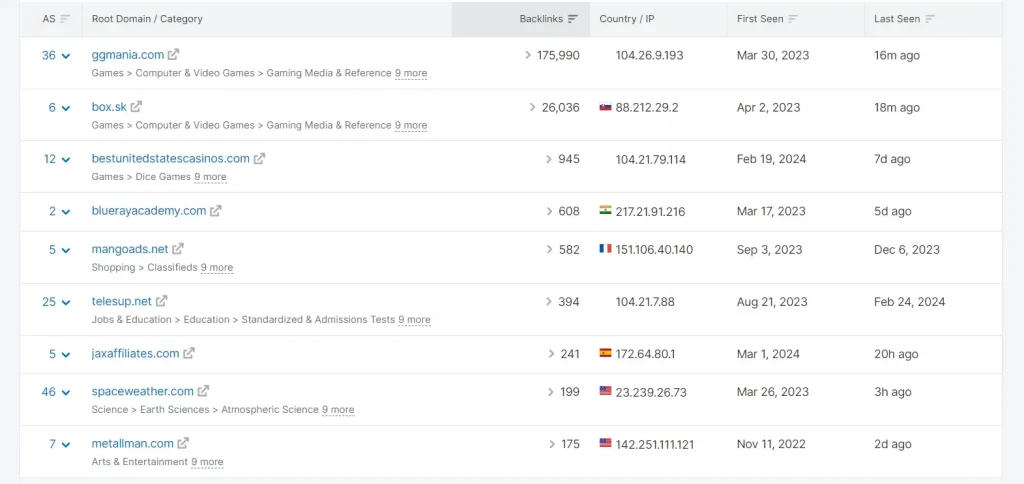Expand 199 backlinks arrow for spaceweather.com
This screenshot has height=484, width=1024.
click(552, 392)
